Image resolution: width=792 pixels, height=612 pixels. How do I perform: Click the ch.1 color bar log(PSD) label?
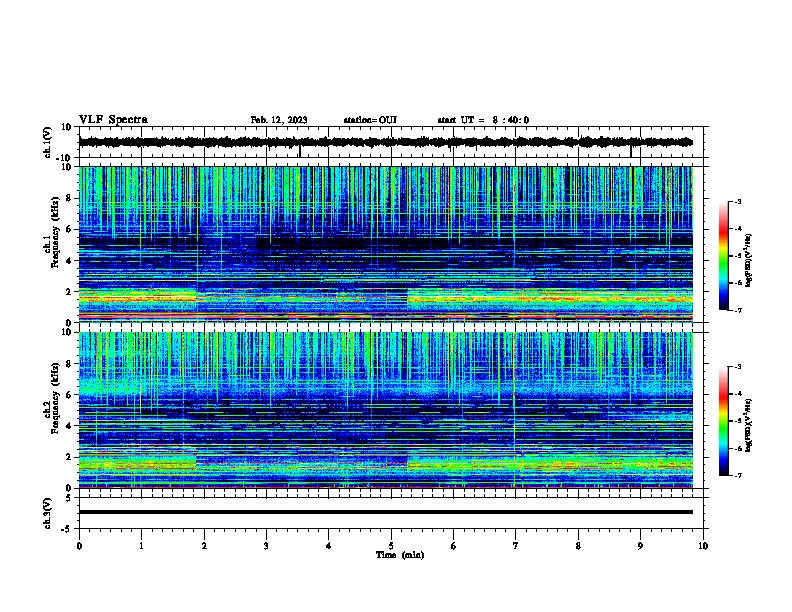[748, 261]
